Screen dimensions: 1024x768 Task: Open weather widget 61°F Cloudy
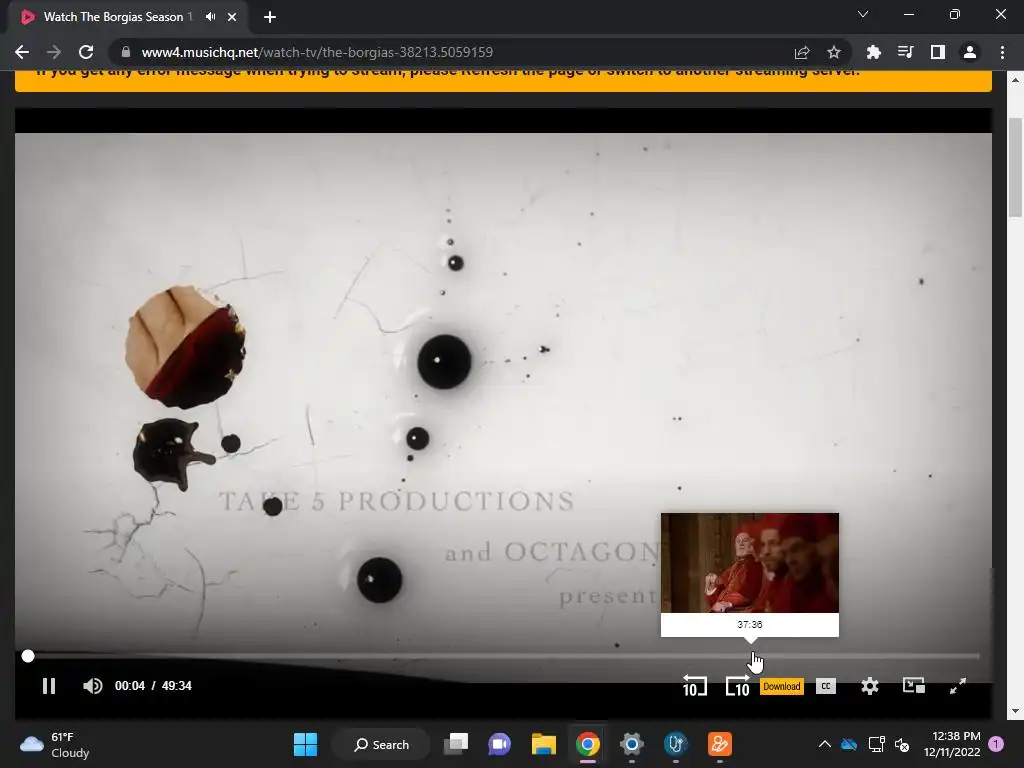click(x=55, y=744)
